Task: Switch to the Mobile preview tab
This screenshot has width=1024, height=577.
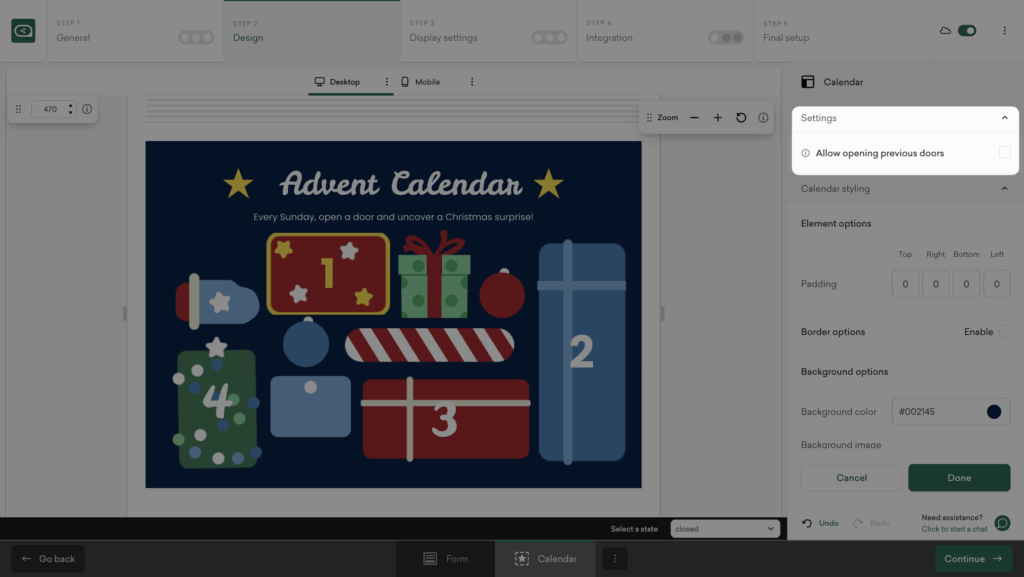Action: coord(420,82)
